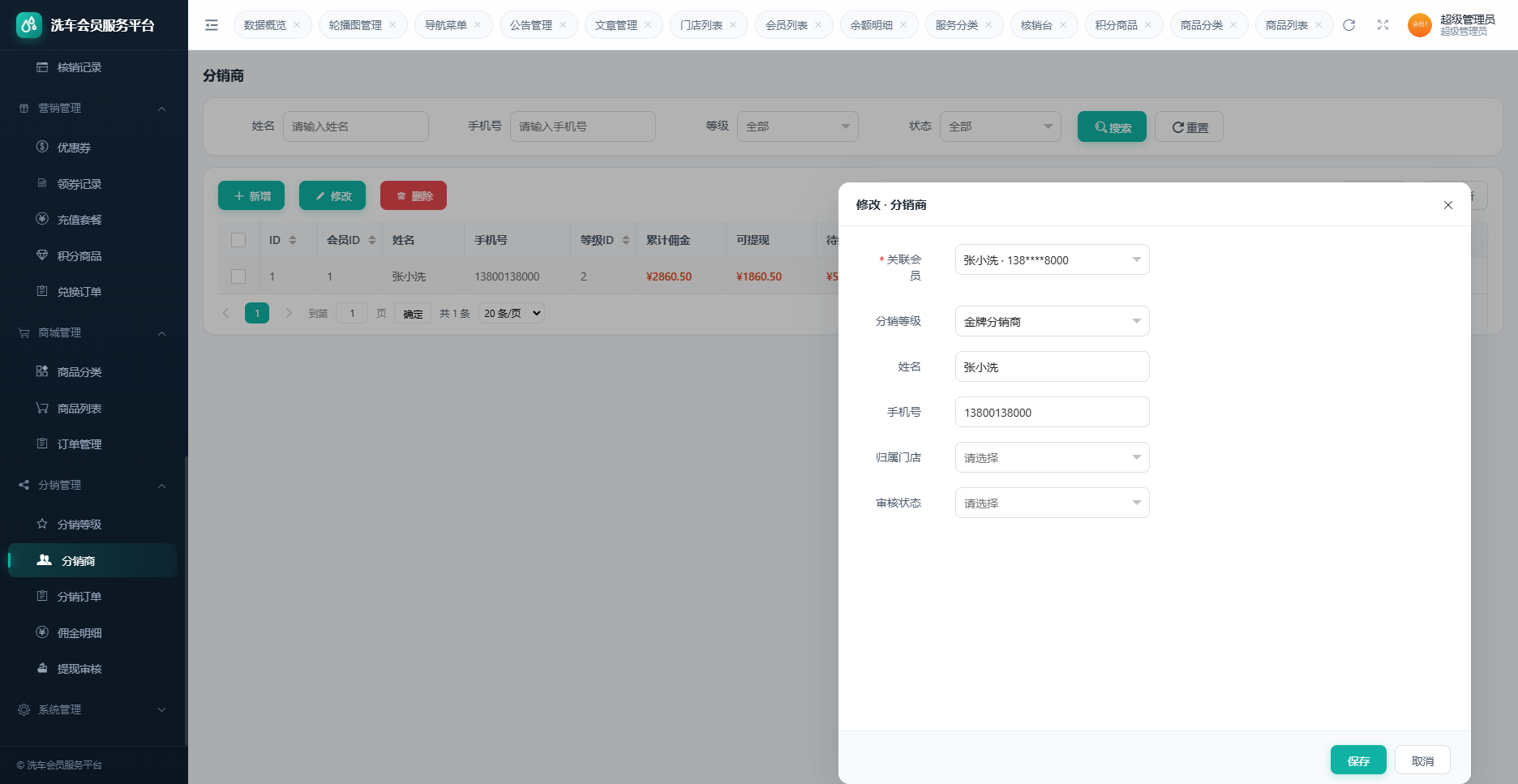Click the 新增 button

pyautogui.click(x=251, y=195)
